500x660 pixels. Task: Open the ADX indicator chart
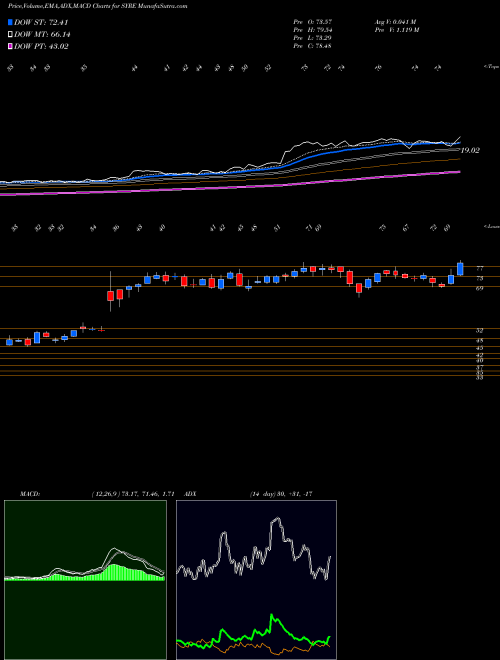point(256,580)
